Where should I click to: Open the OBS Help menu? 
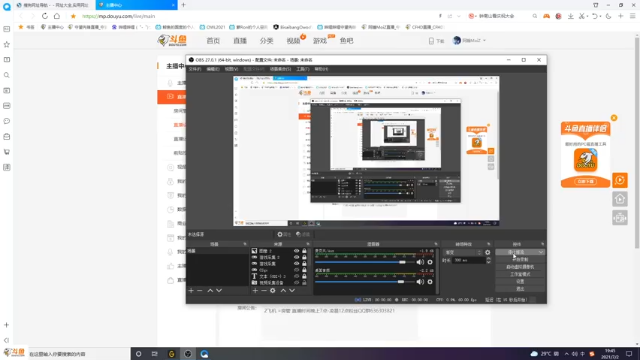click(321, 69)
